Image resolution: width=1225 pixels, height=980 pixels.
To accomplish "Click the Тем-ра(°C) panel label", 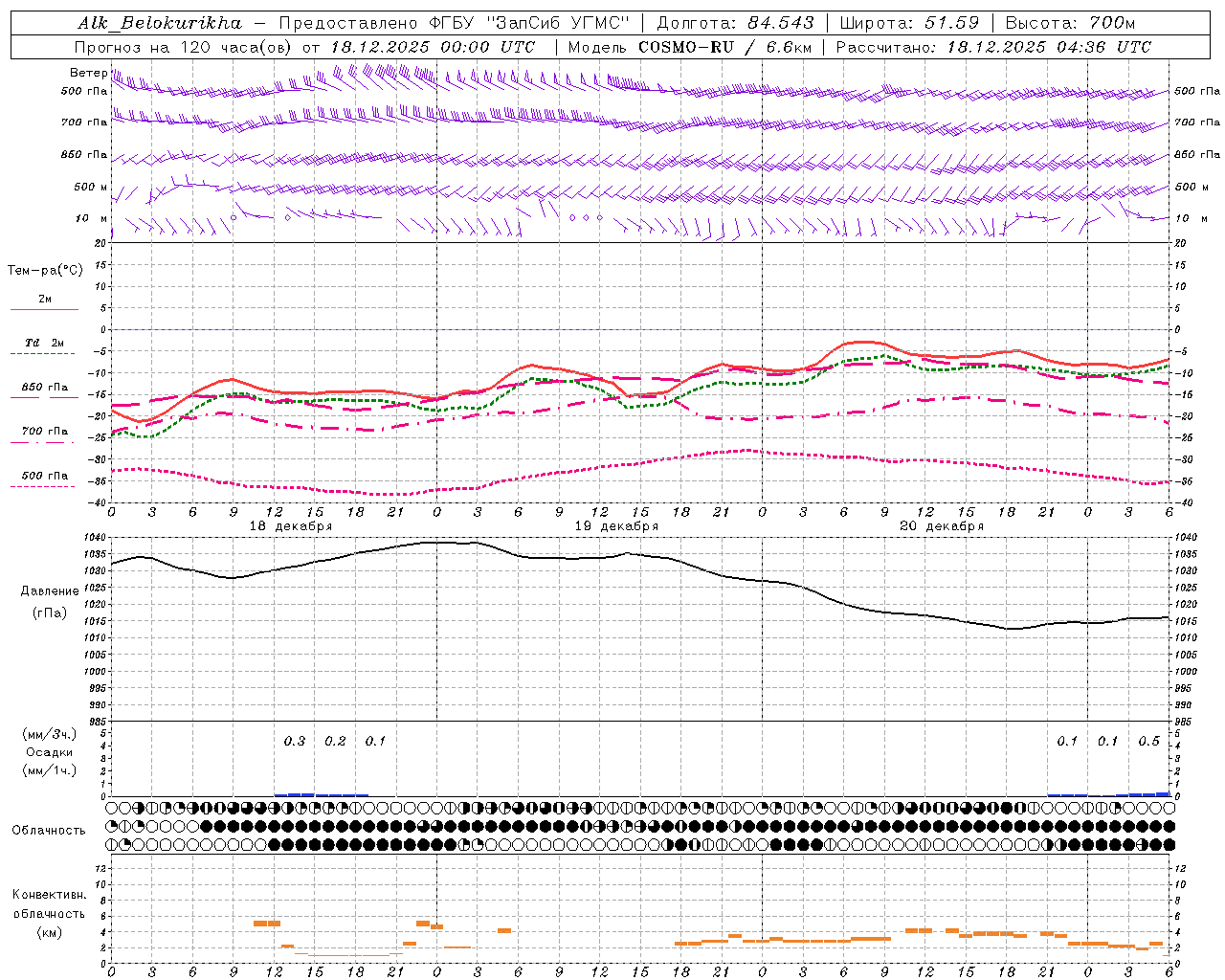I will (45, 271).
